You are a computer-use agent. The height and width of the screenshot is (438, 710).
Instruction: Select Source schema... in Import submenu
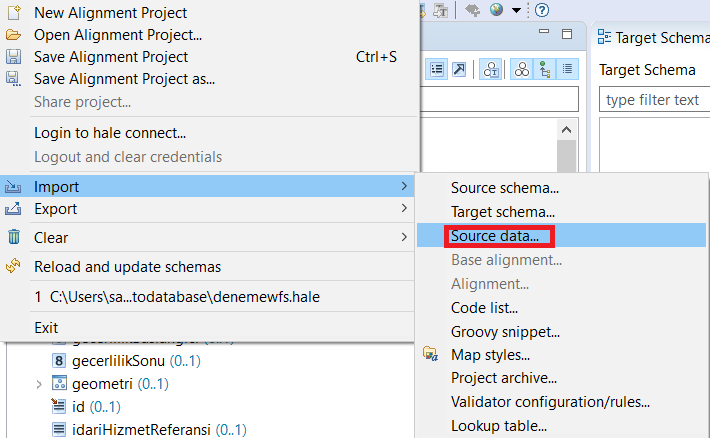(x=504, y=188)
